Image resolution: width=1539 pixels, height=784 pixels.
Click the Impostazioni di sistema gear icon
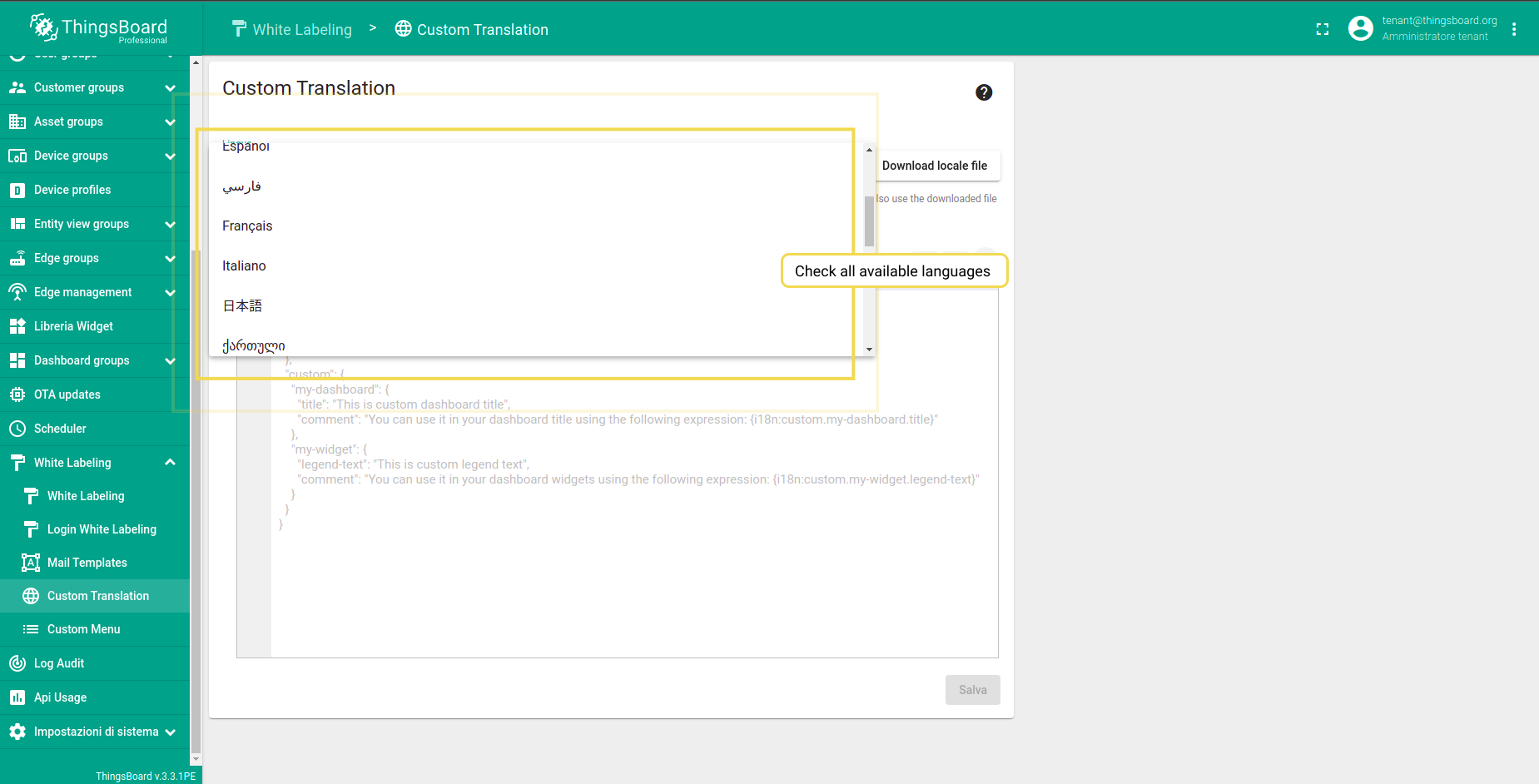(x=17, y=732)
